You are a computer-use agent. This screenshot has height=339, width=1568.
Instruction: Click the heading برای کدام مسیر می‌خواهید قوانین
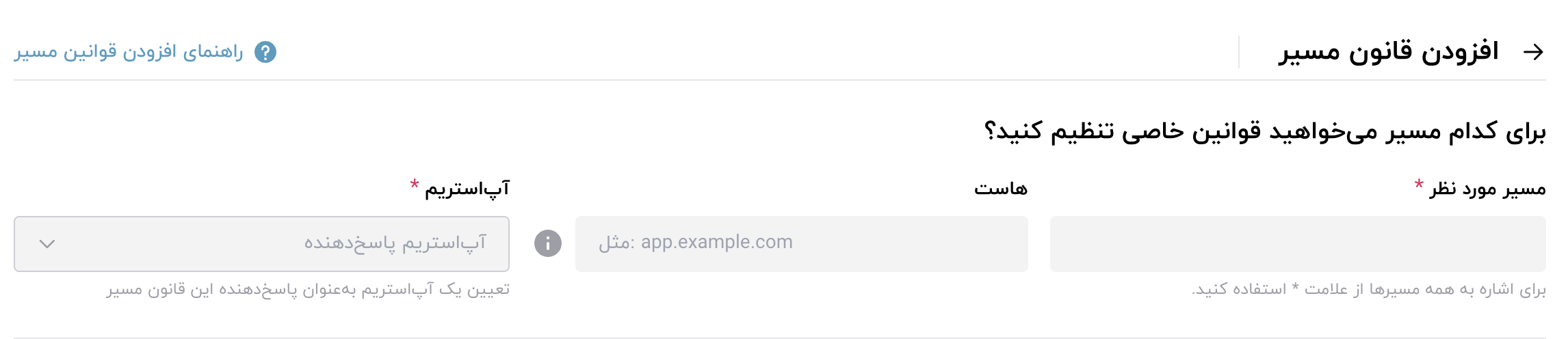(1264, 131)
